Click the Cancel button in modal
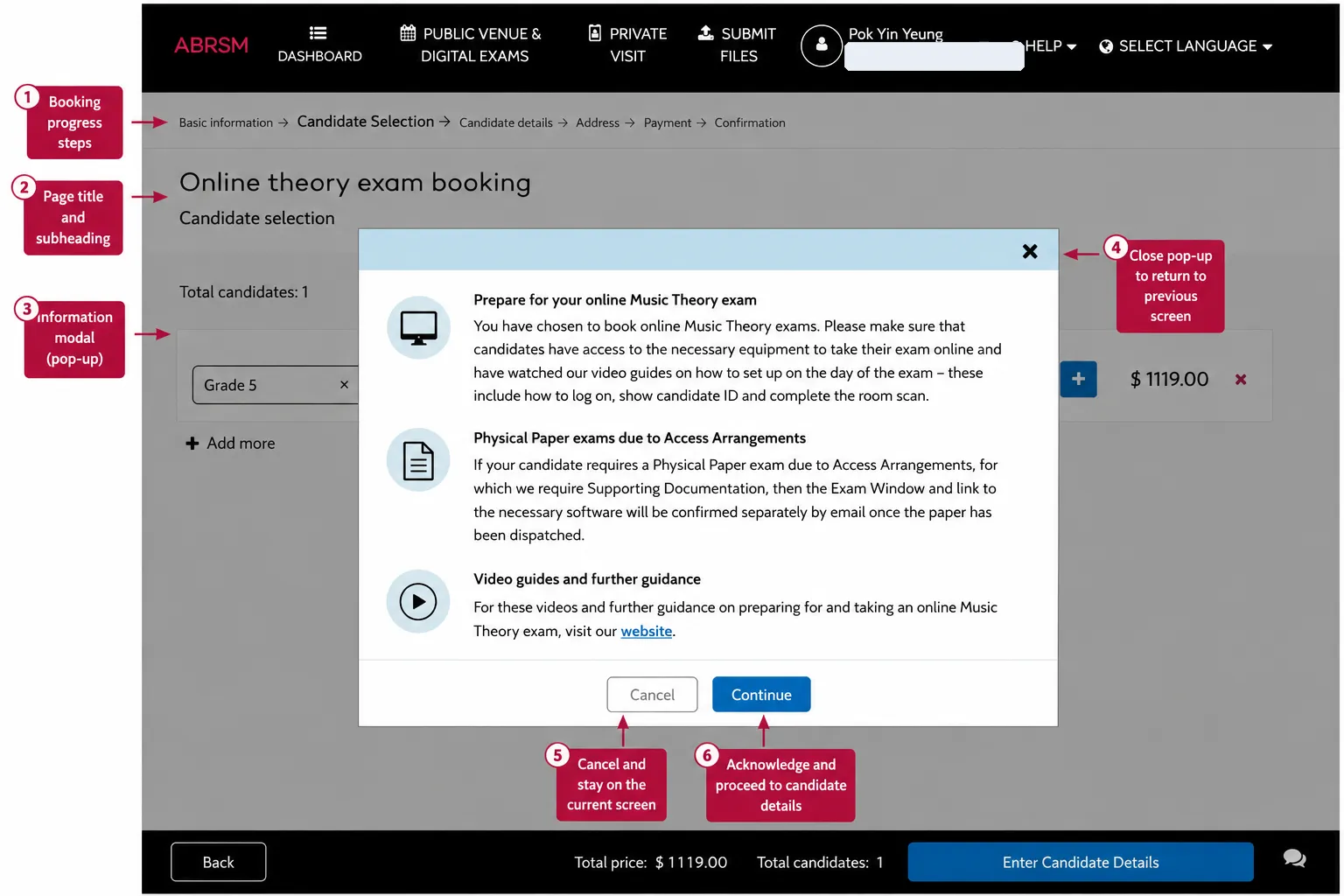Image resolution: width=1344 pixels, height=896 pixels. [652, 695]
